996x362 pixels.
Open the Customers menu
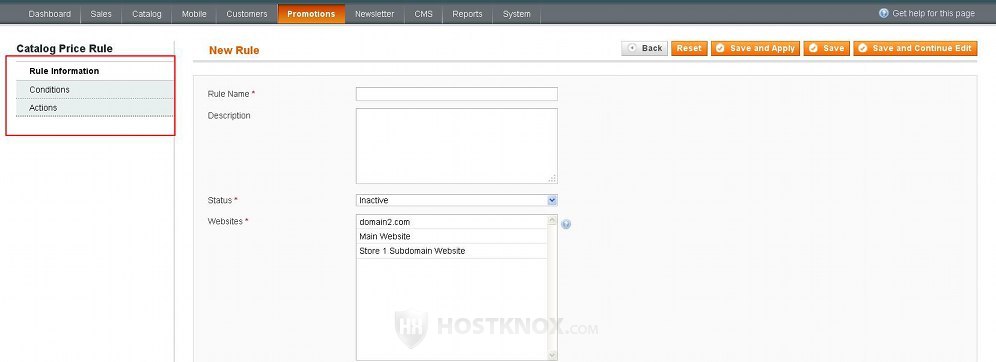coord(246,14)
